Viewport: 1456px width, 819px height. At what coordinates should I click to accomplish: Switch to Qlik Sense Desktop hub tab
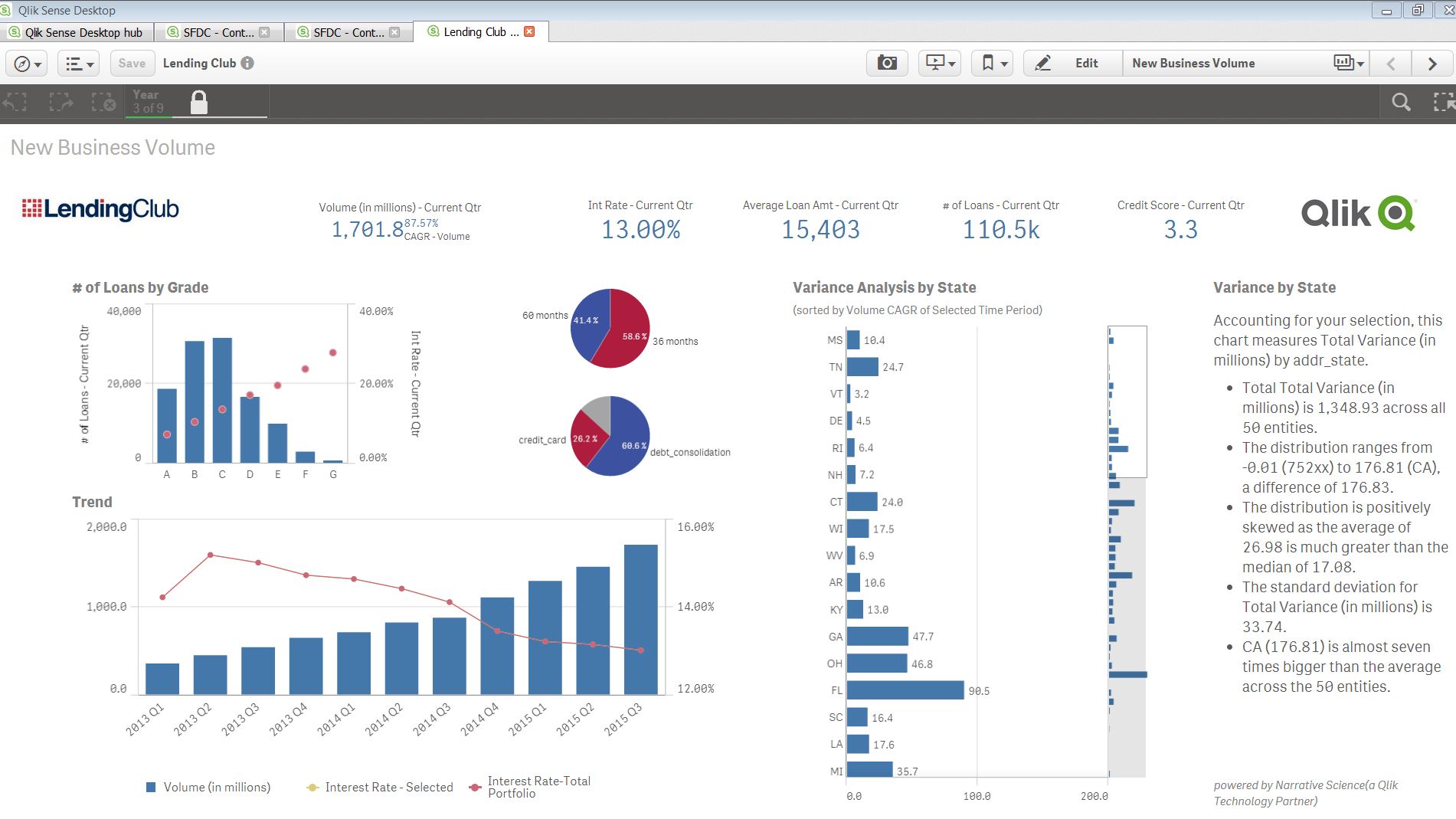click(x=77, y=32)
